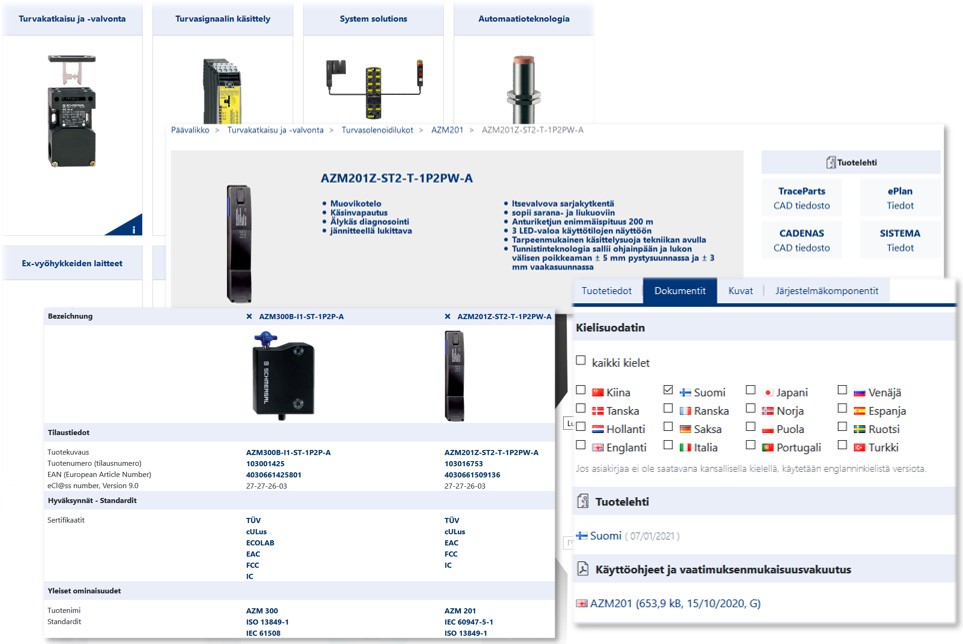Click the AZM300B comparison product image
Viewport: 963px width, 644px height.
[x=283, y=375]
